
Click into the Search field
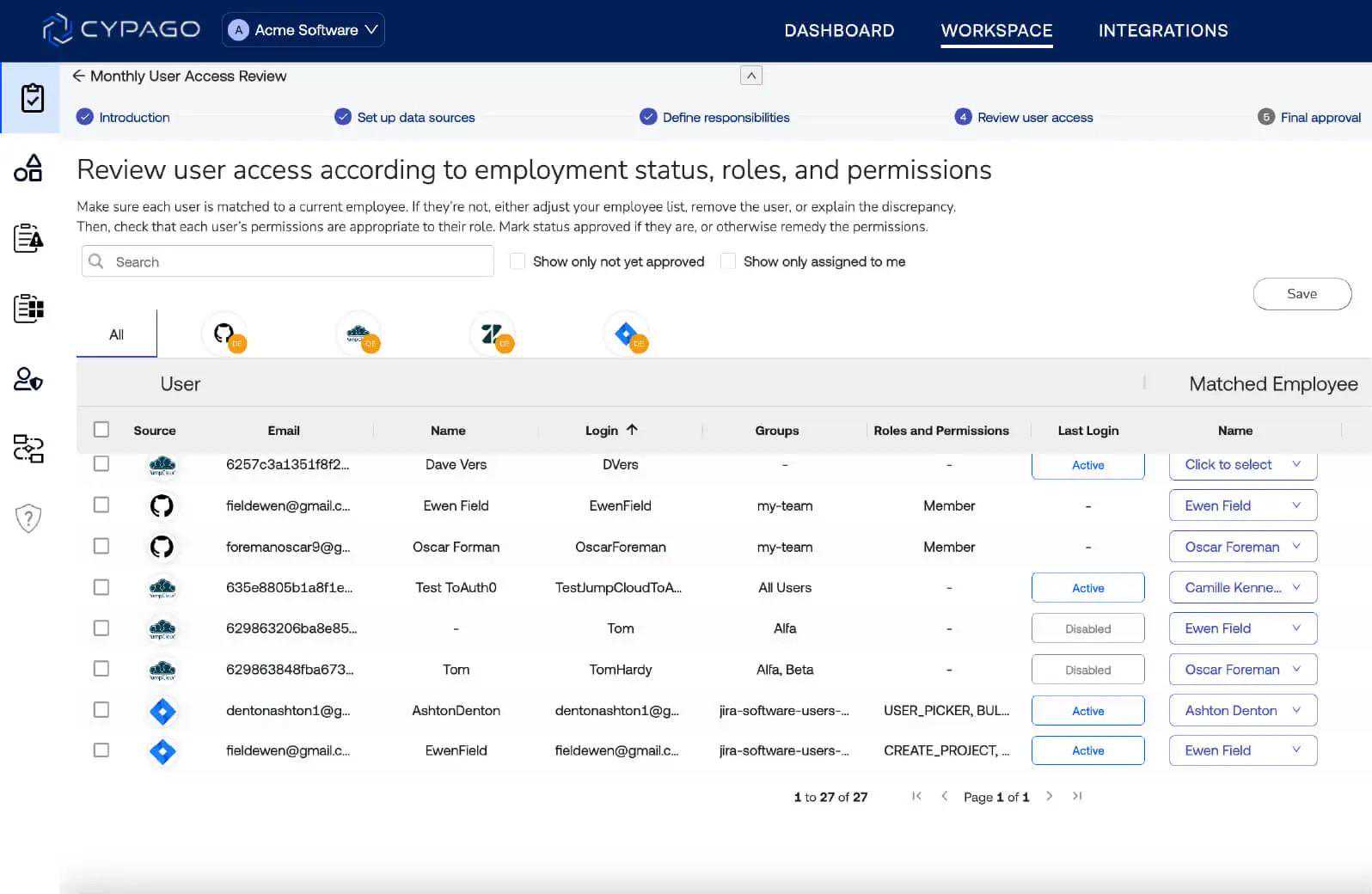[x=288, y=261]
